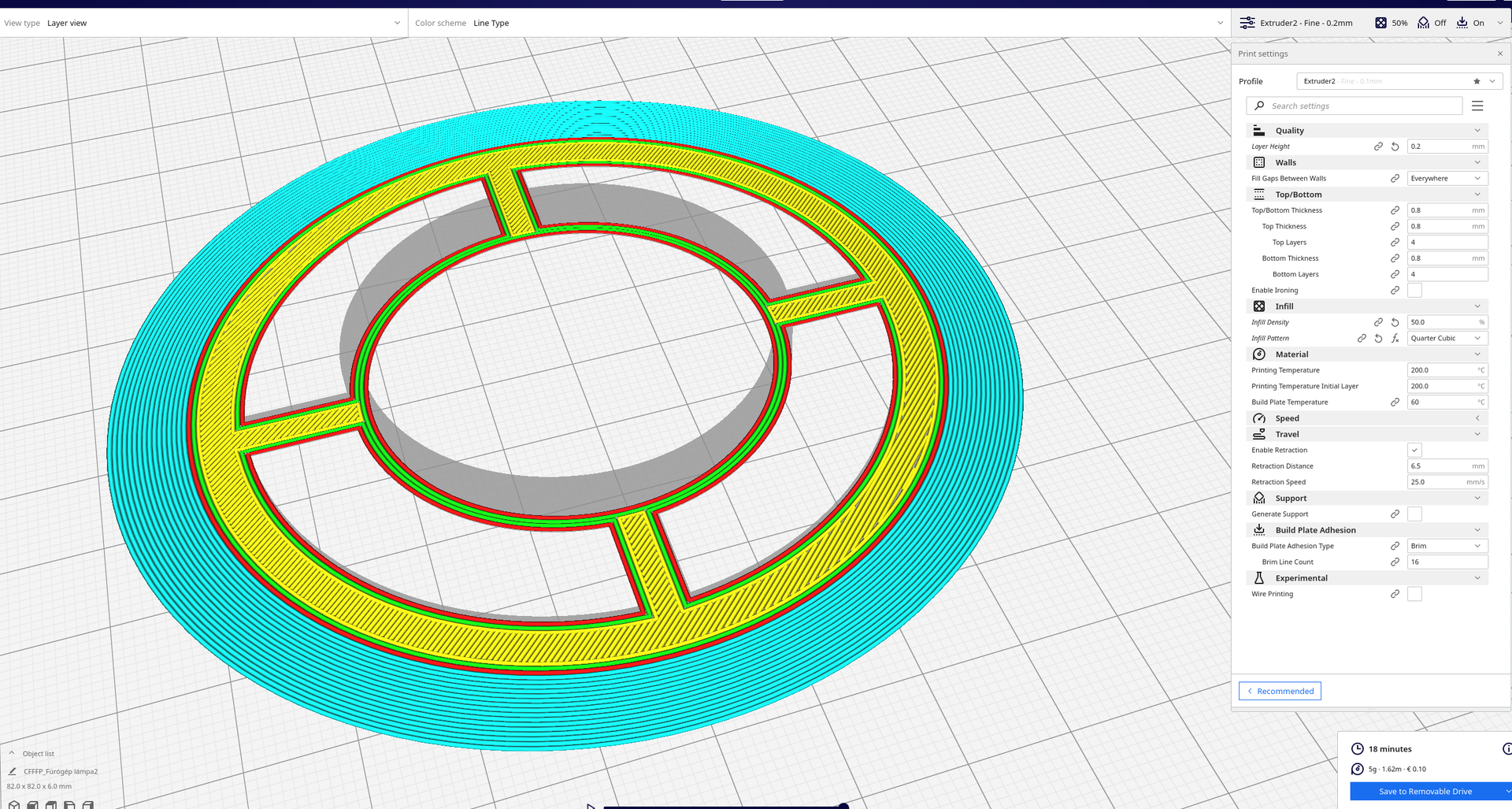Image resolution: width=1512 pixels, height=809 pixels.
Task: Click the material spool icon beside 5g
Action: (x=1358, y=769)
